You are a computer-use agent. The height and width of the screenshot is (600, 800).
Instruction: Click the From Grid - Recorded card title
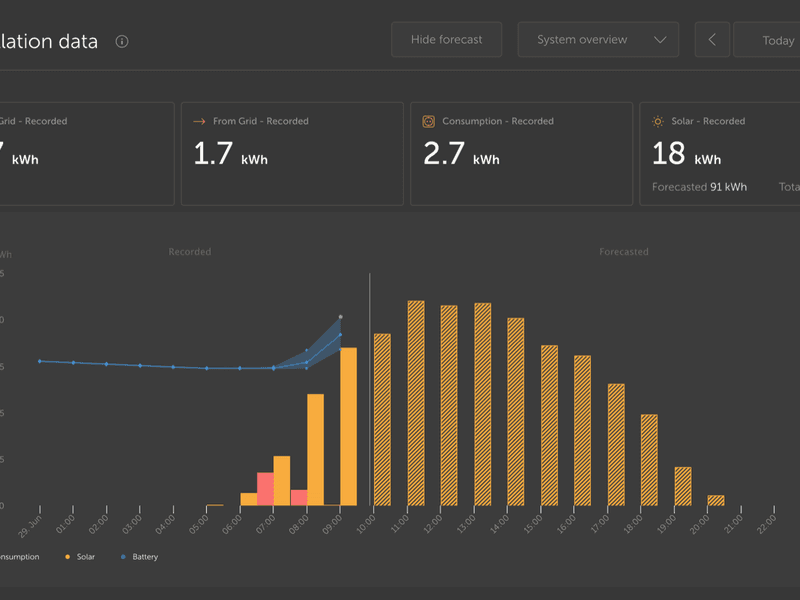[x=261, y=121]
